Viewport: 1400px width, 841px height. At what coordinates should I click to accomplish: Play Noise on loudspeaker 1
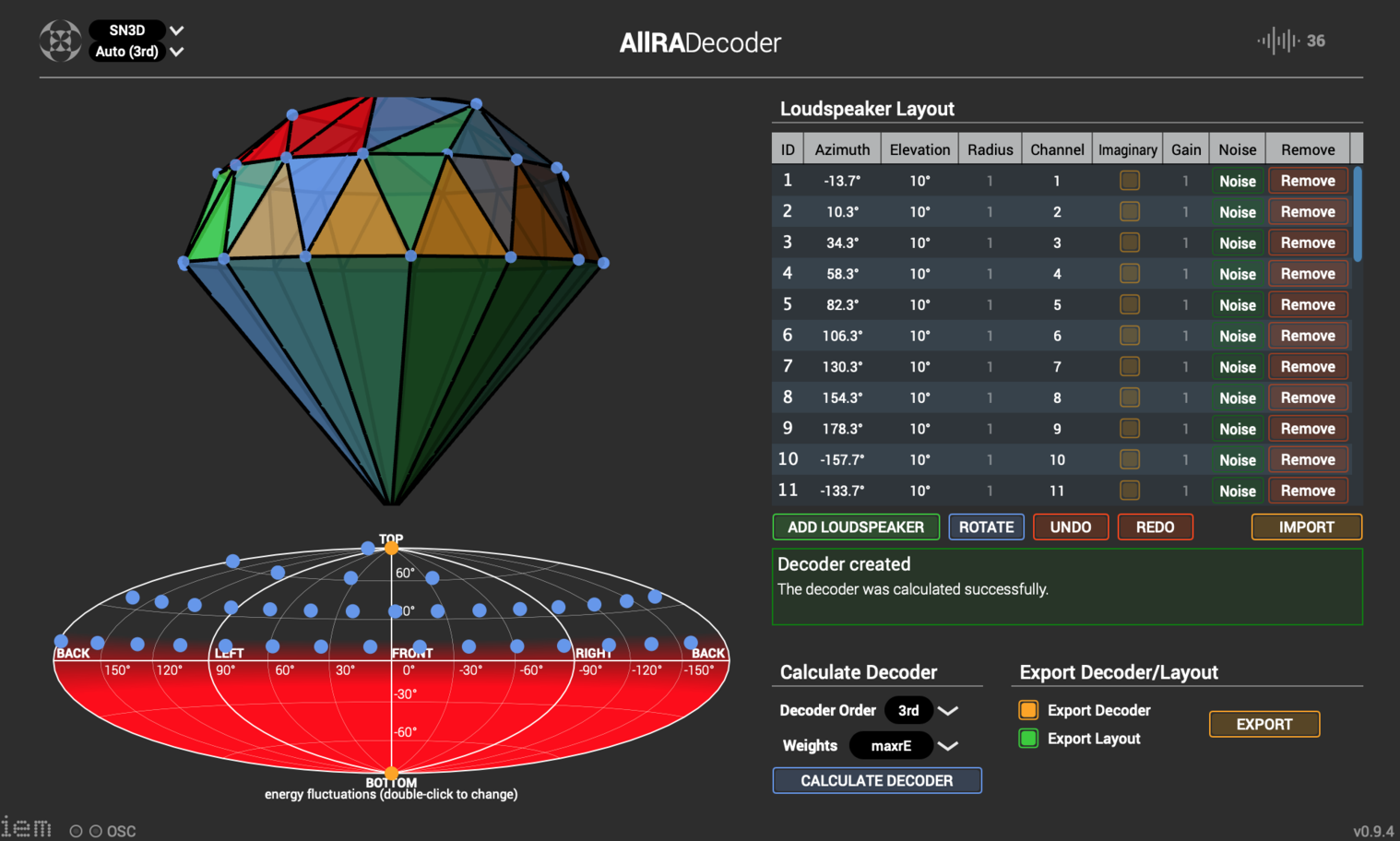click(x=1237, y=182)
